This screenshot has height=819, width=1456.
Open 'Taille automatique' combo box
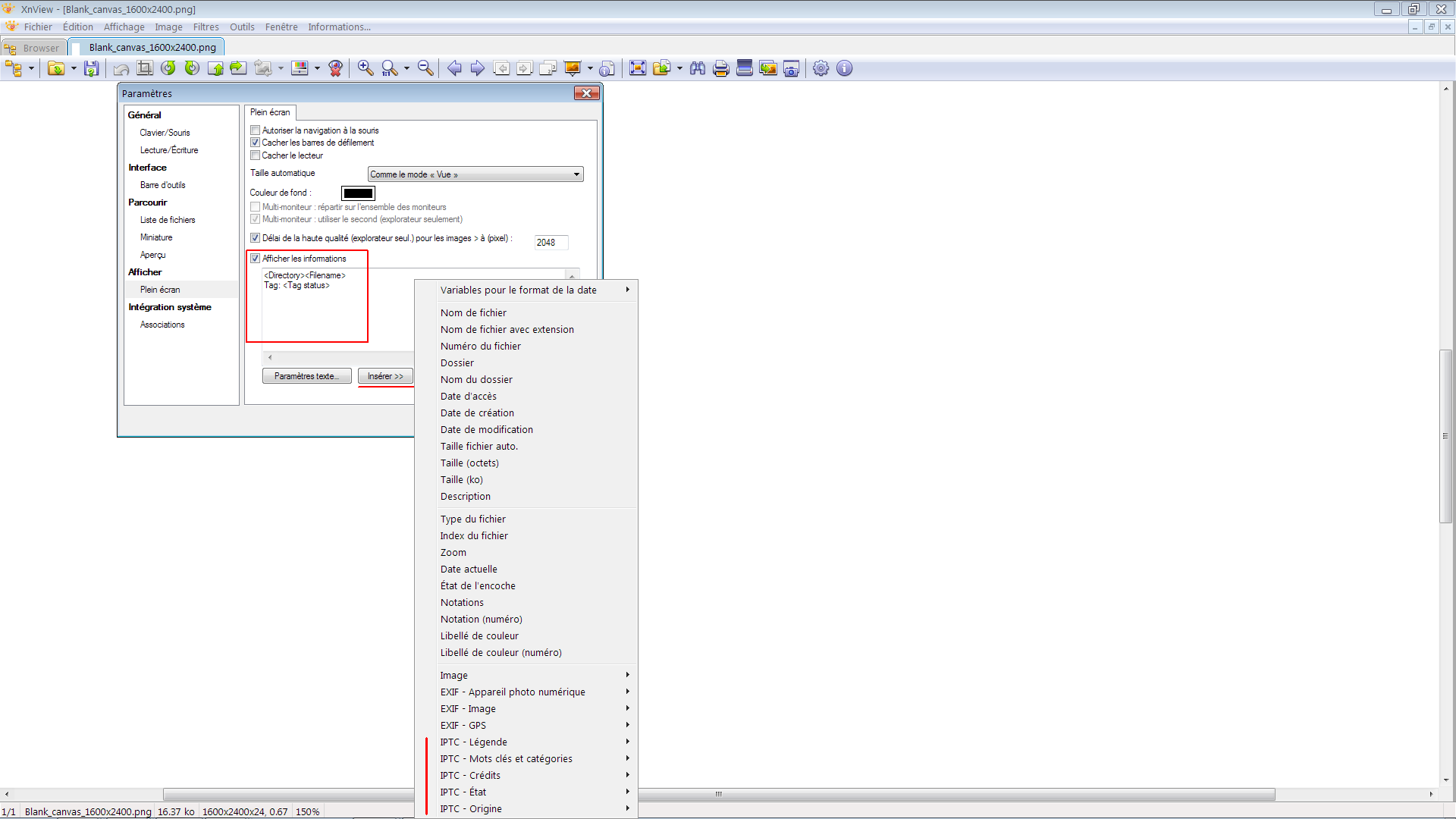(475, 174)
